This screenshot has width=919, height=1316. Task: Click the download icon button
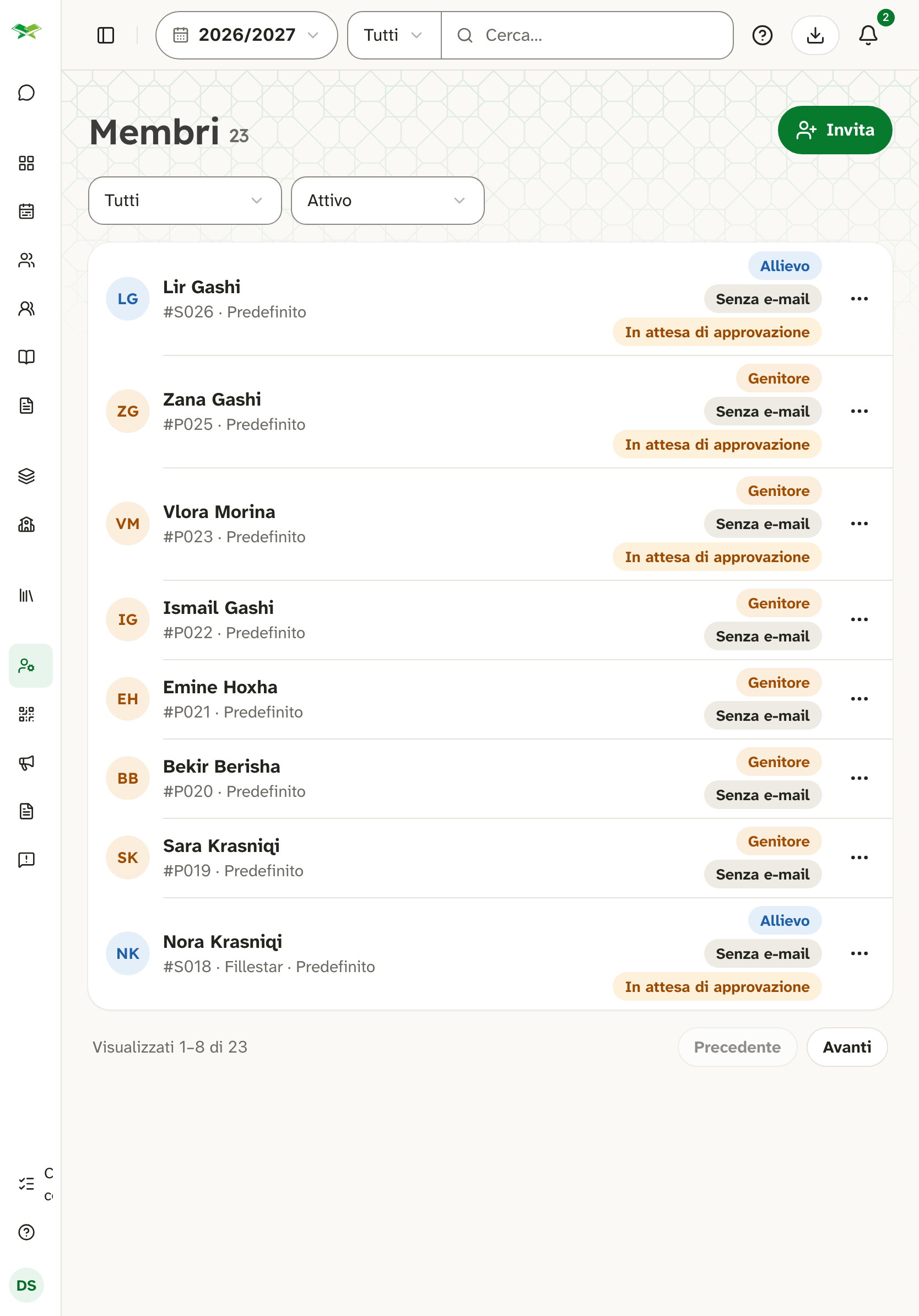pos(815,35)
